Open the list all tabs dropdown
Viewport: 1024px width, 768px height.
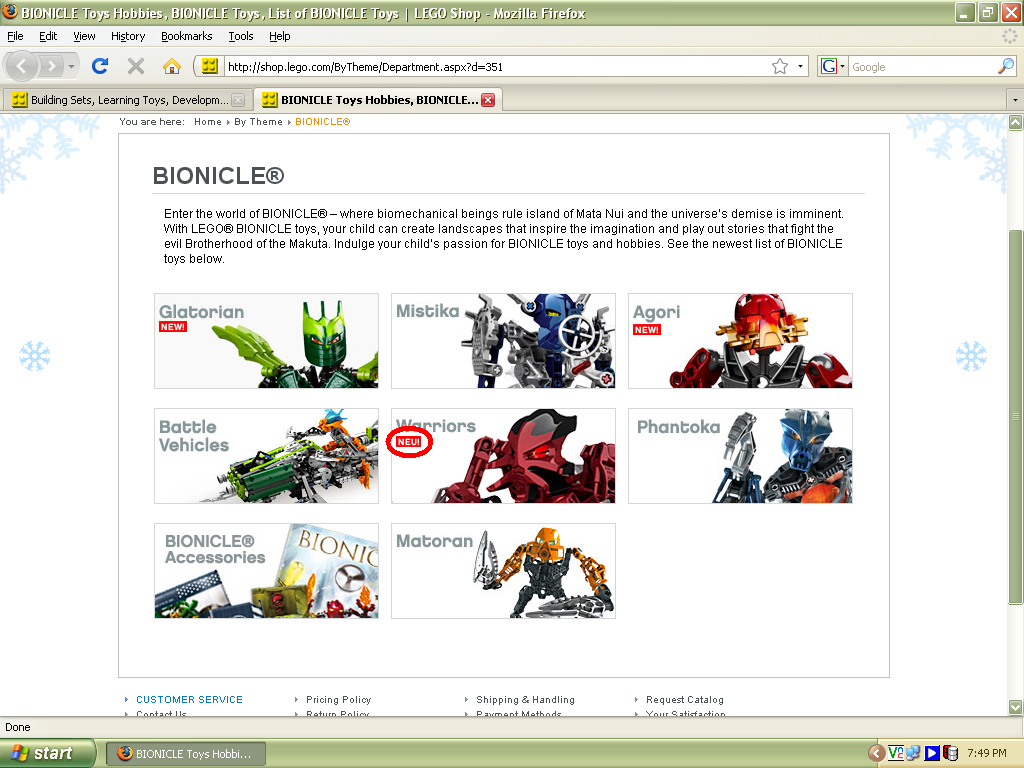[1015, 100]
